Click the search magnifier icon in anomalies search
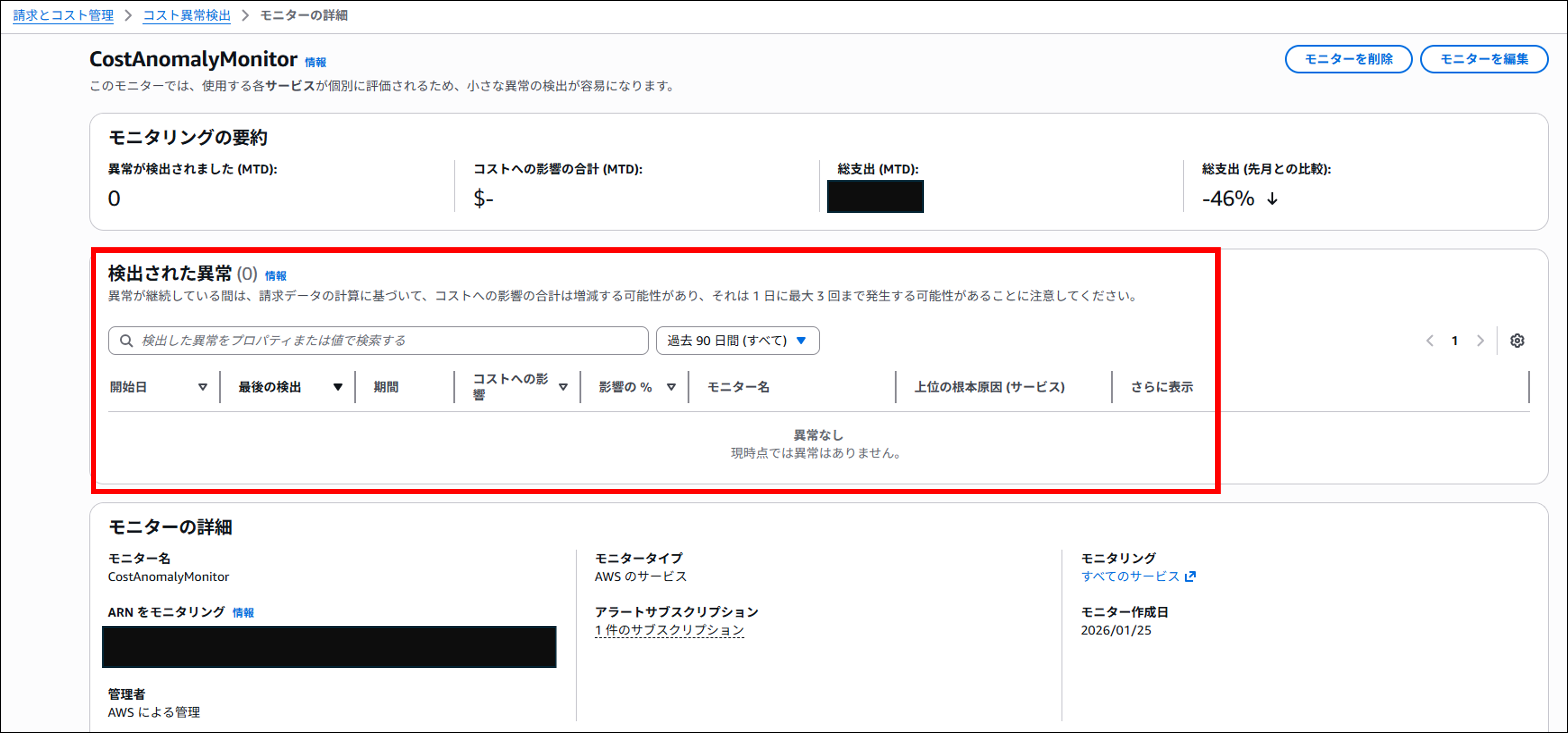Screen dimensions: 1568x733 click(x=126, y=341)
